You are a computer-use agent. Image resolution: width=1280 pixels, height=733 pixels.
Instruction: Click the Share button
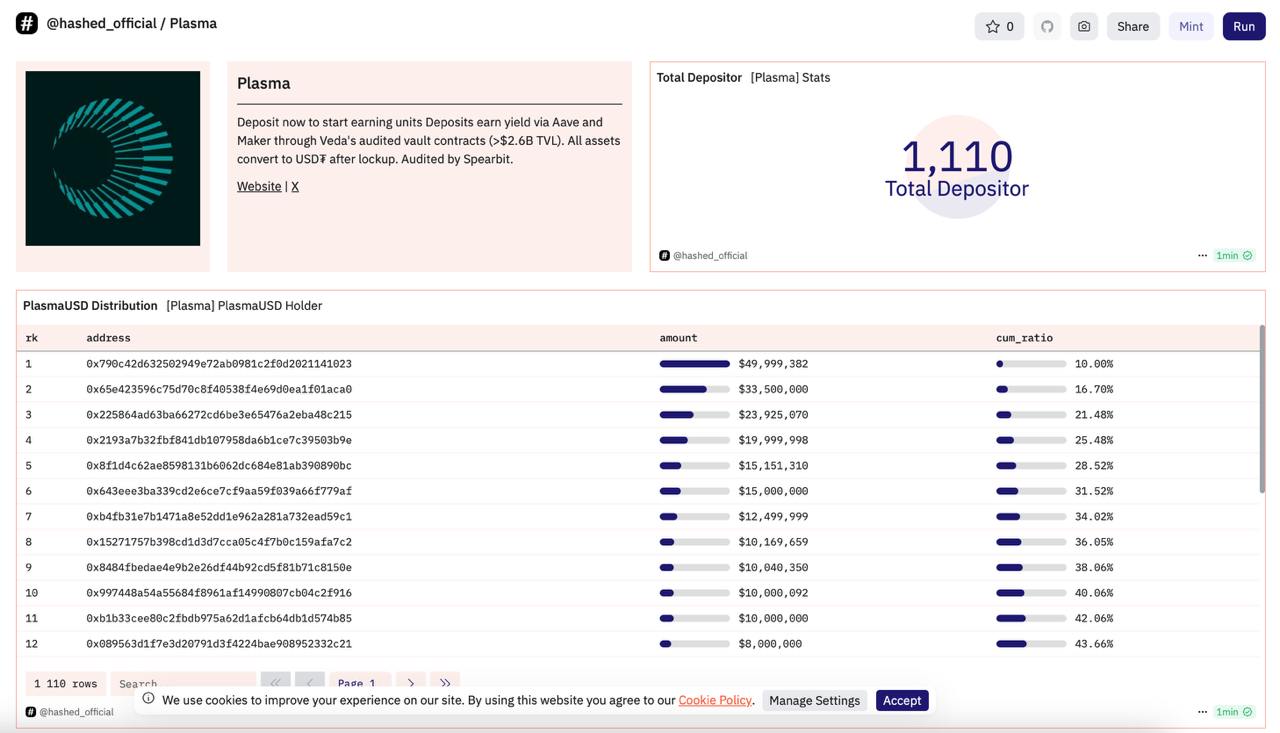[1133, 26]
